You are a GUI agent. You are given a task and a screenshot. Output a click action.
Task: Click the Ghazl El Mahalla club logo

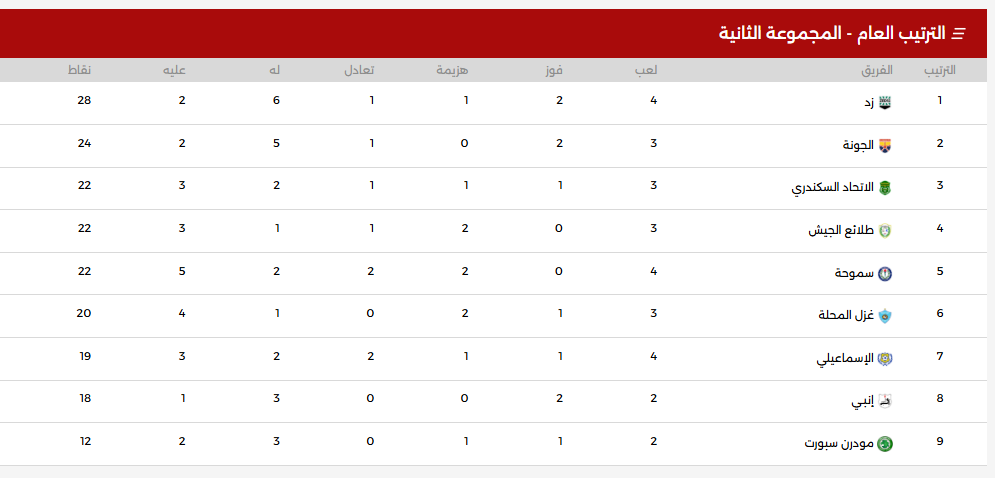click(884, 316)
